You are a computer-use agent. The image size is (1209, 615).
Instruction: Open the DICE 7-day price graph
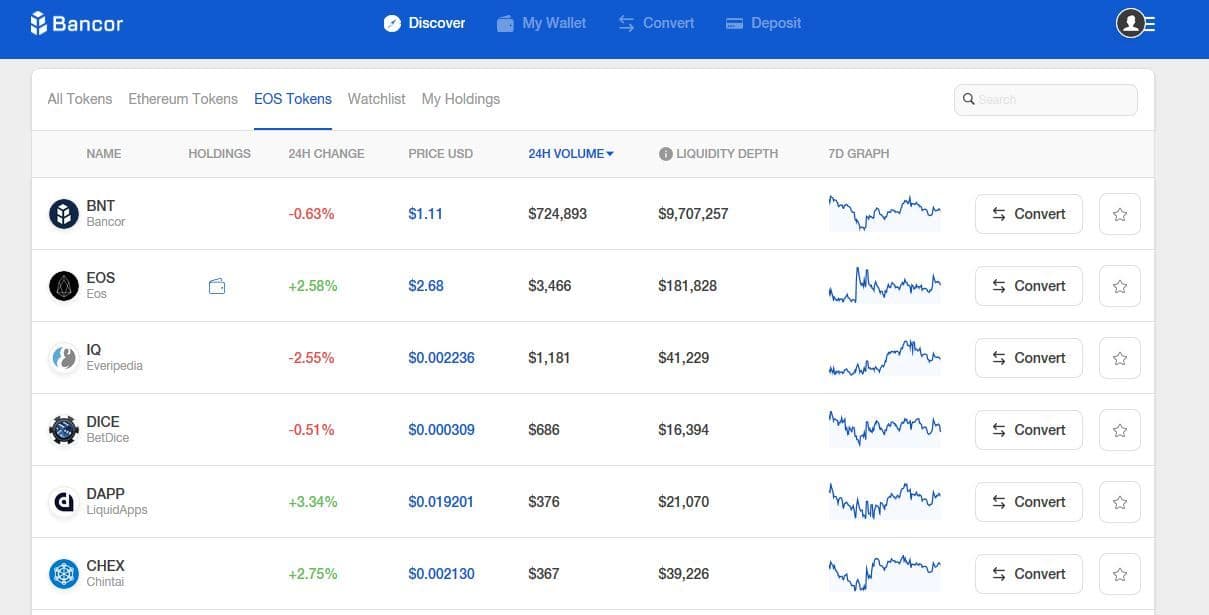[x=884, y=429]
